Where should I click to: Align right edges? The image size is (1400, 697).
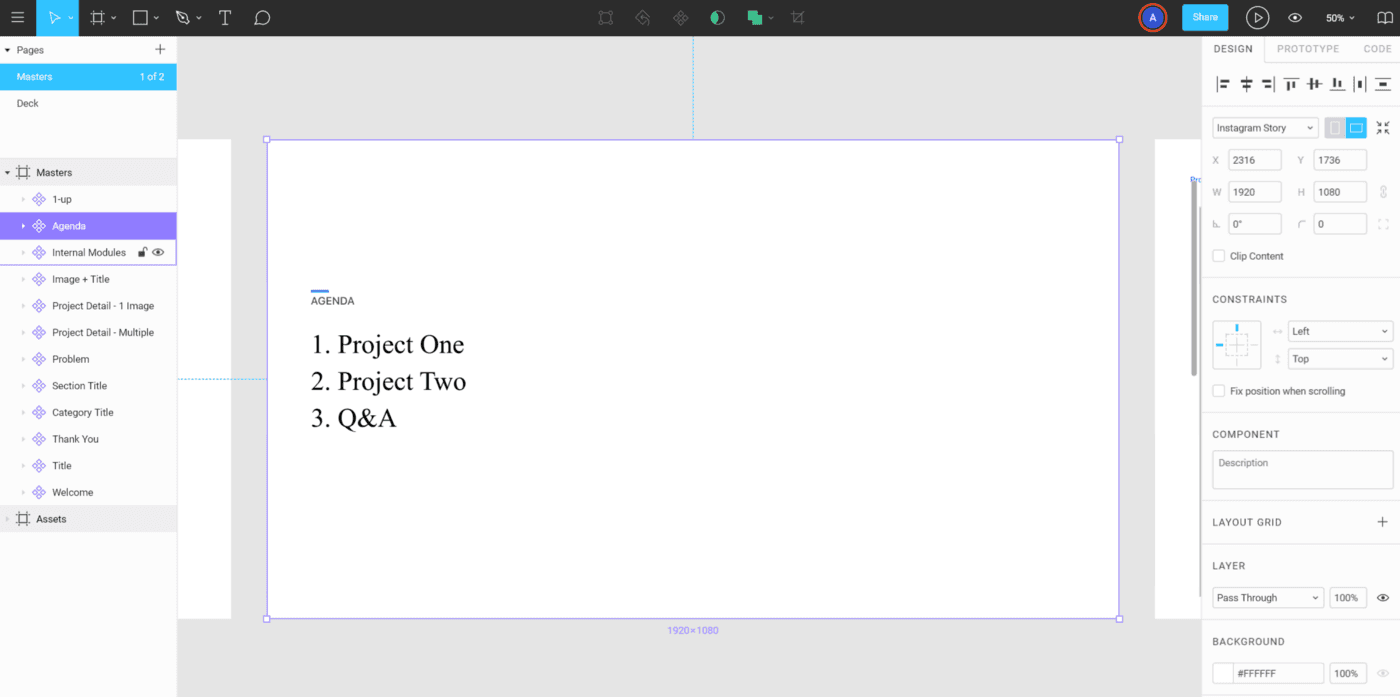click(1268, 85)
